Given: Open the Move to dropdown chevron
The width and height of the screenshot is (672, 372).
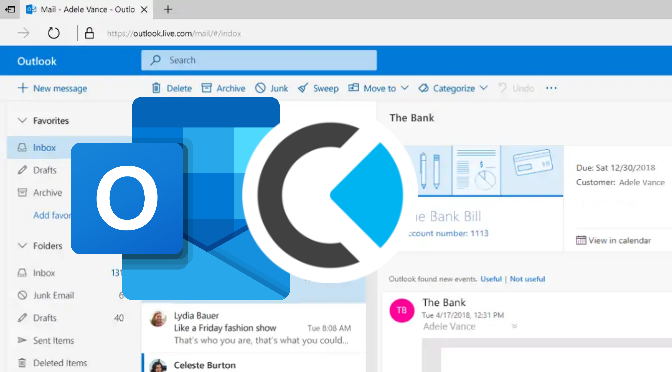Looking at the screenshot, I should [405, 88].
